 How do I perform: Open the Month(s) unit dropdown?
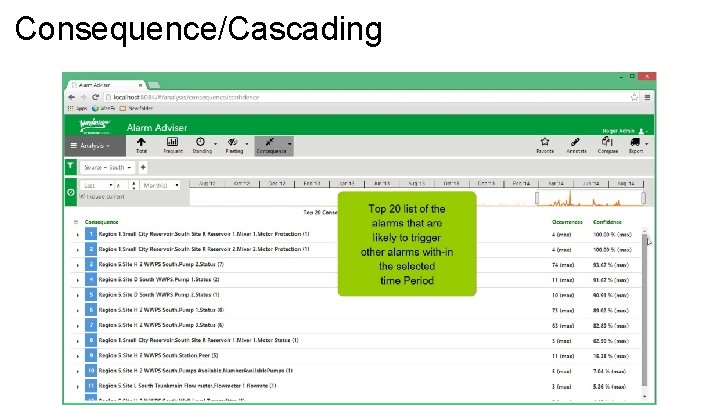click(160, 185)
